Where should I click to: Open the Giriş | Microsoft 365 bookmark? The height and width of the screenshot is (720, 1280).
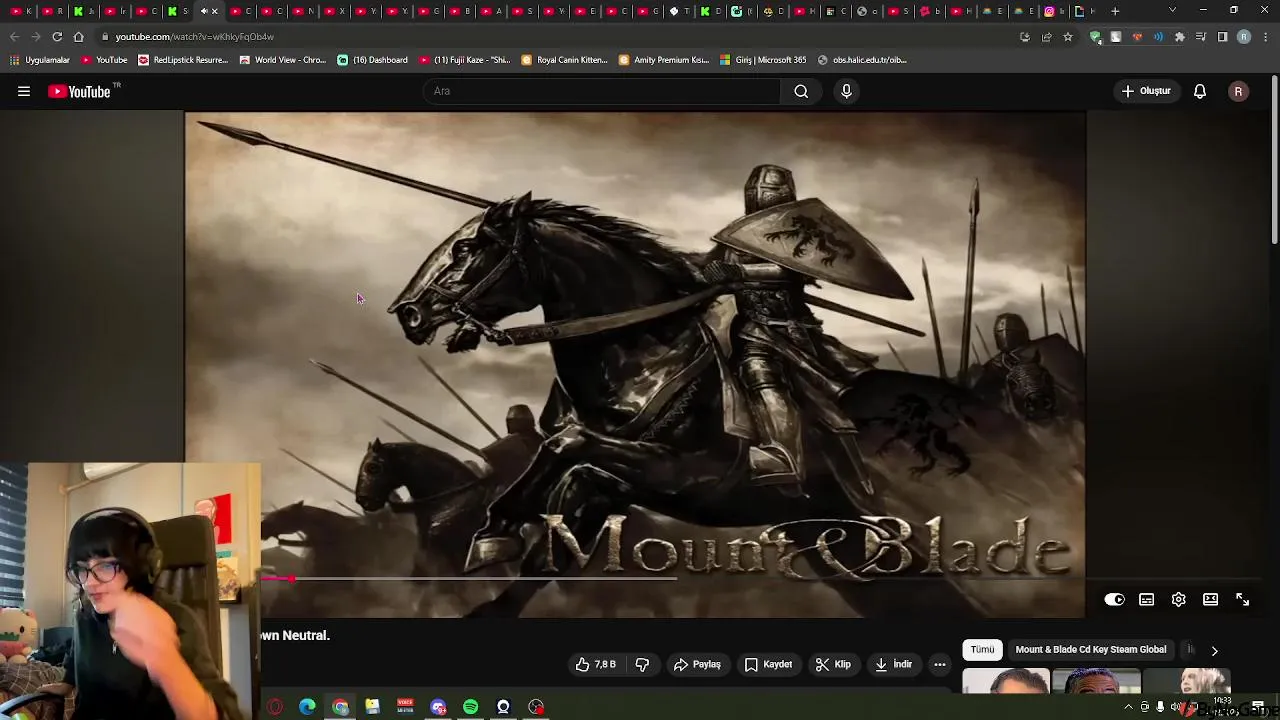tap(763, 60)
